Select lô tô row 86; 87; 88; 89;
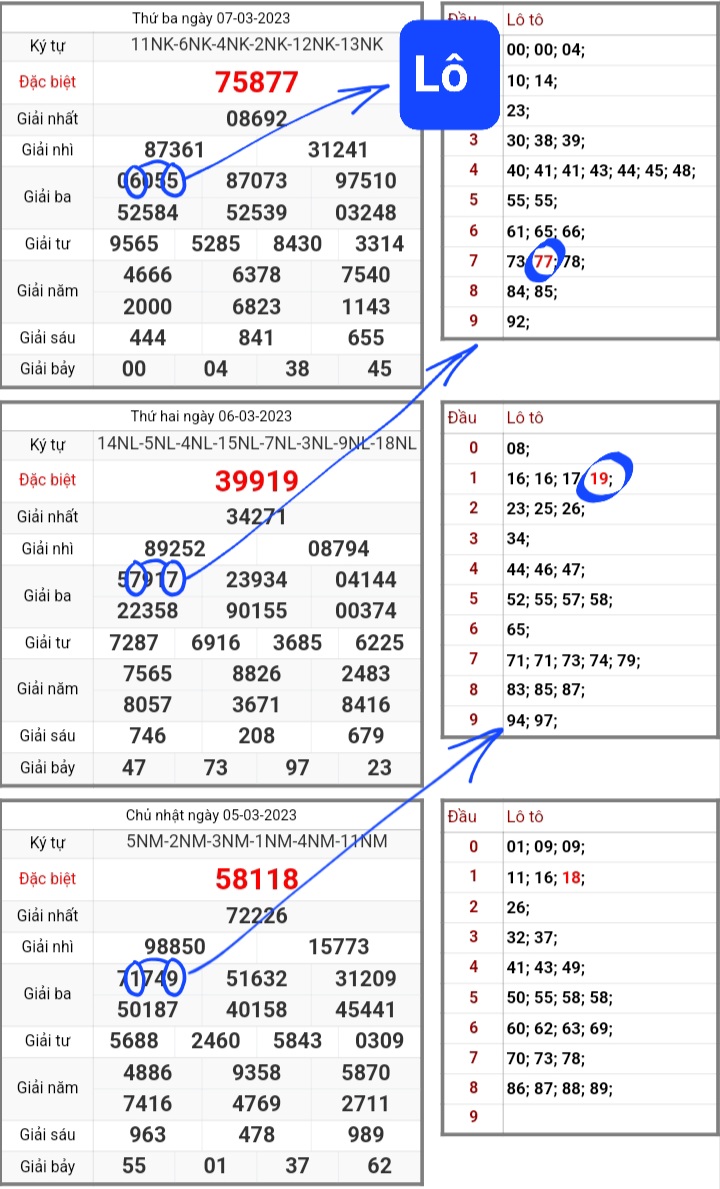Viewport: 720px width, 1189px height. [x=559, y=1088]
